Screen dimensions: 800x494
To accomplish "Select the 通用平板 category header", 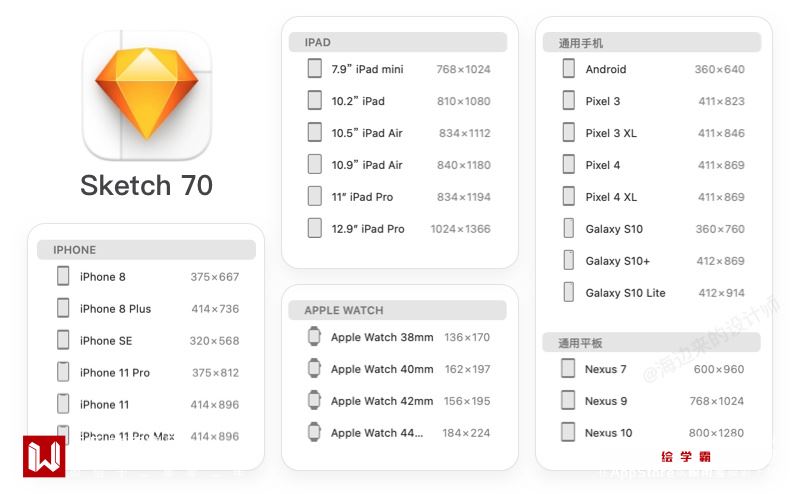I will pyautogui.click(x=652, y=342).
